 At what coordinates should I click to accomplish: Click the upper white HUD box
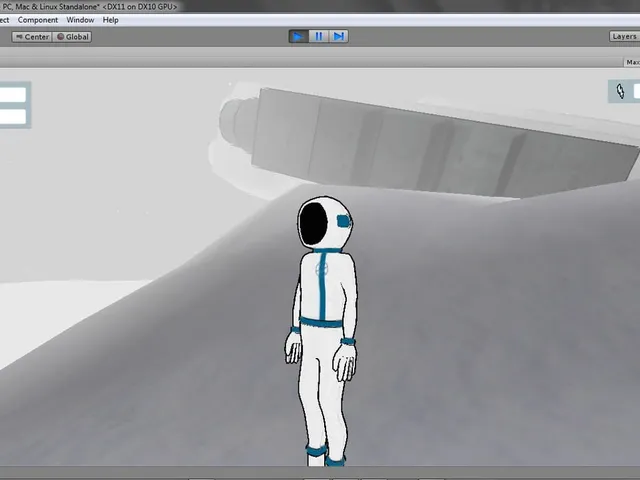(x=13, y=95)
